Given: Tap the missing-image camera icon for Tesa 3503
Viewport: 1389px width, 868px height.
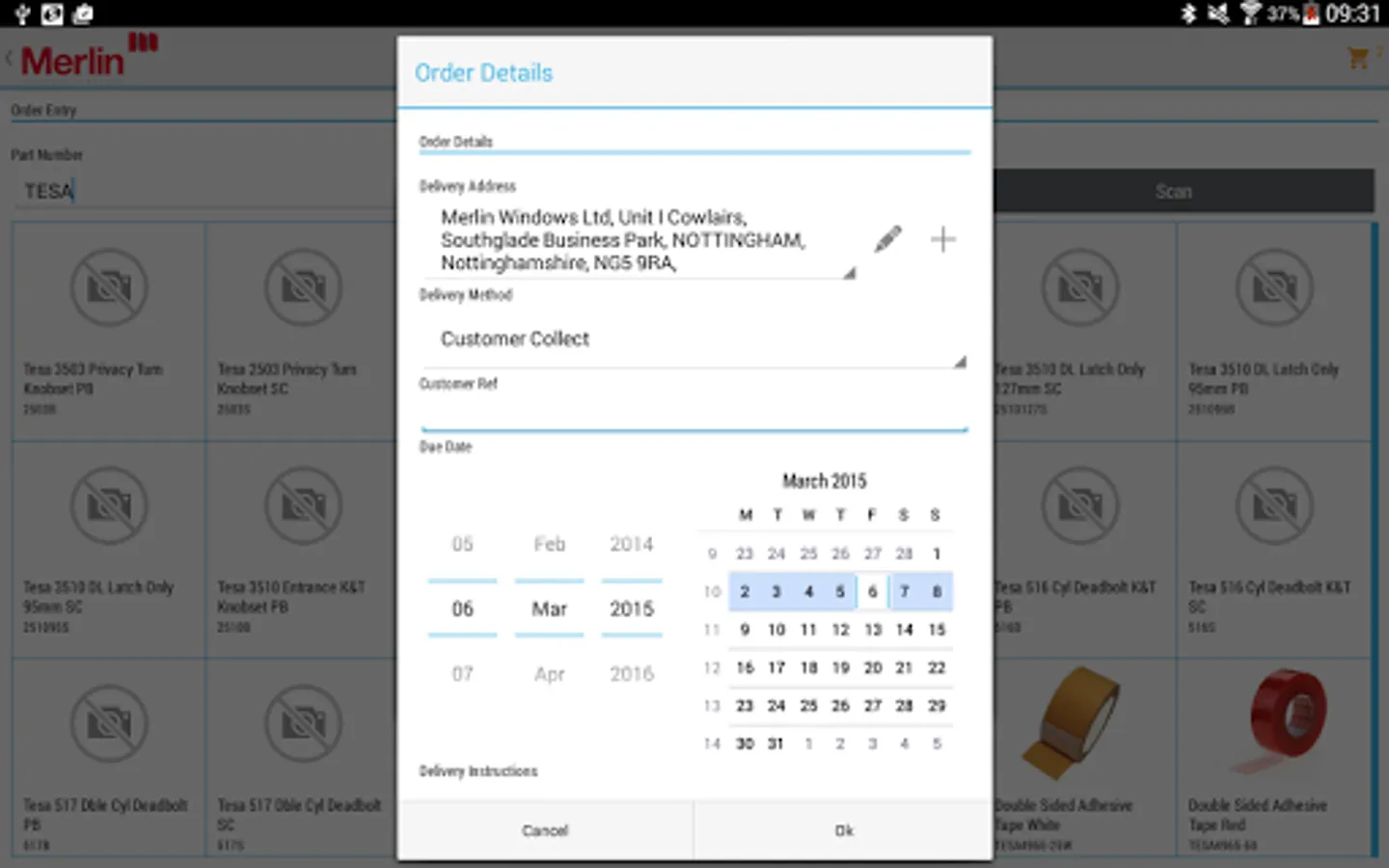Looking at the screenshot, I should 108,287.
